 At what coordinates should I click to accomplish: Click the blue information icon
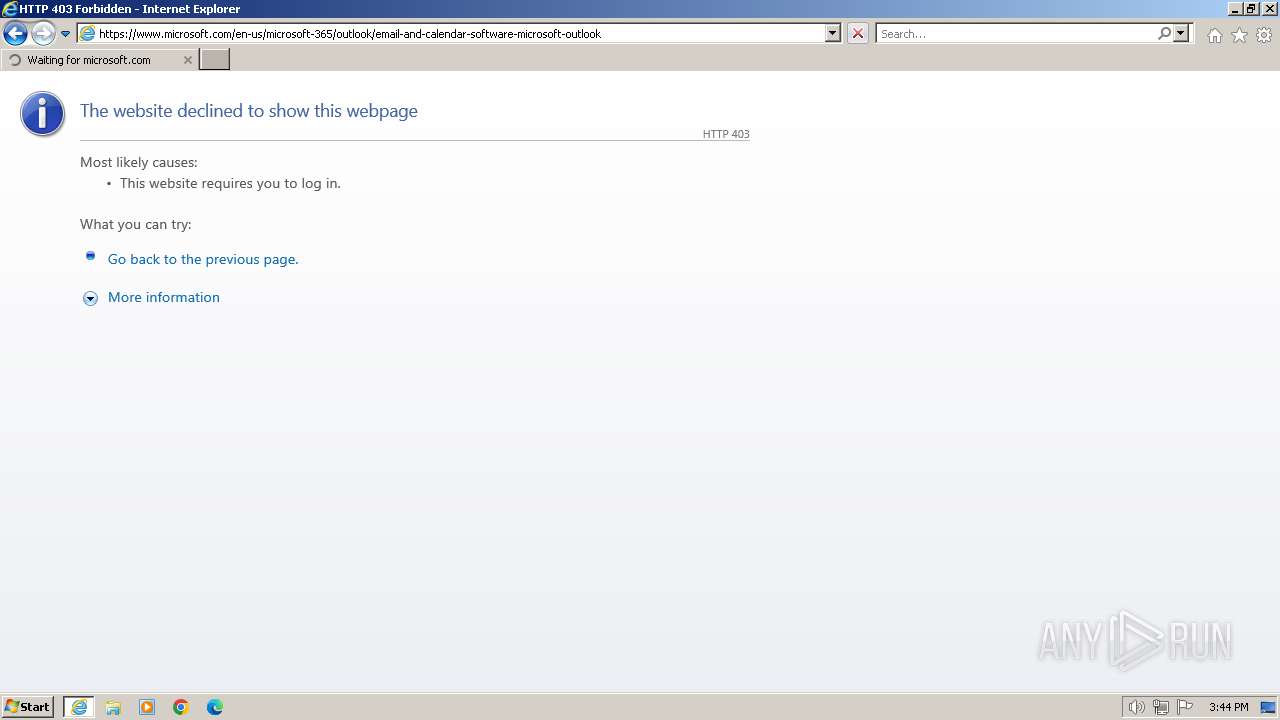point(42,114)
